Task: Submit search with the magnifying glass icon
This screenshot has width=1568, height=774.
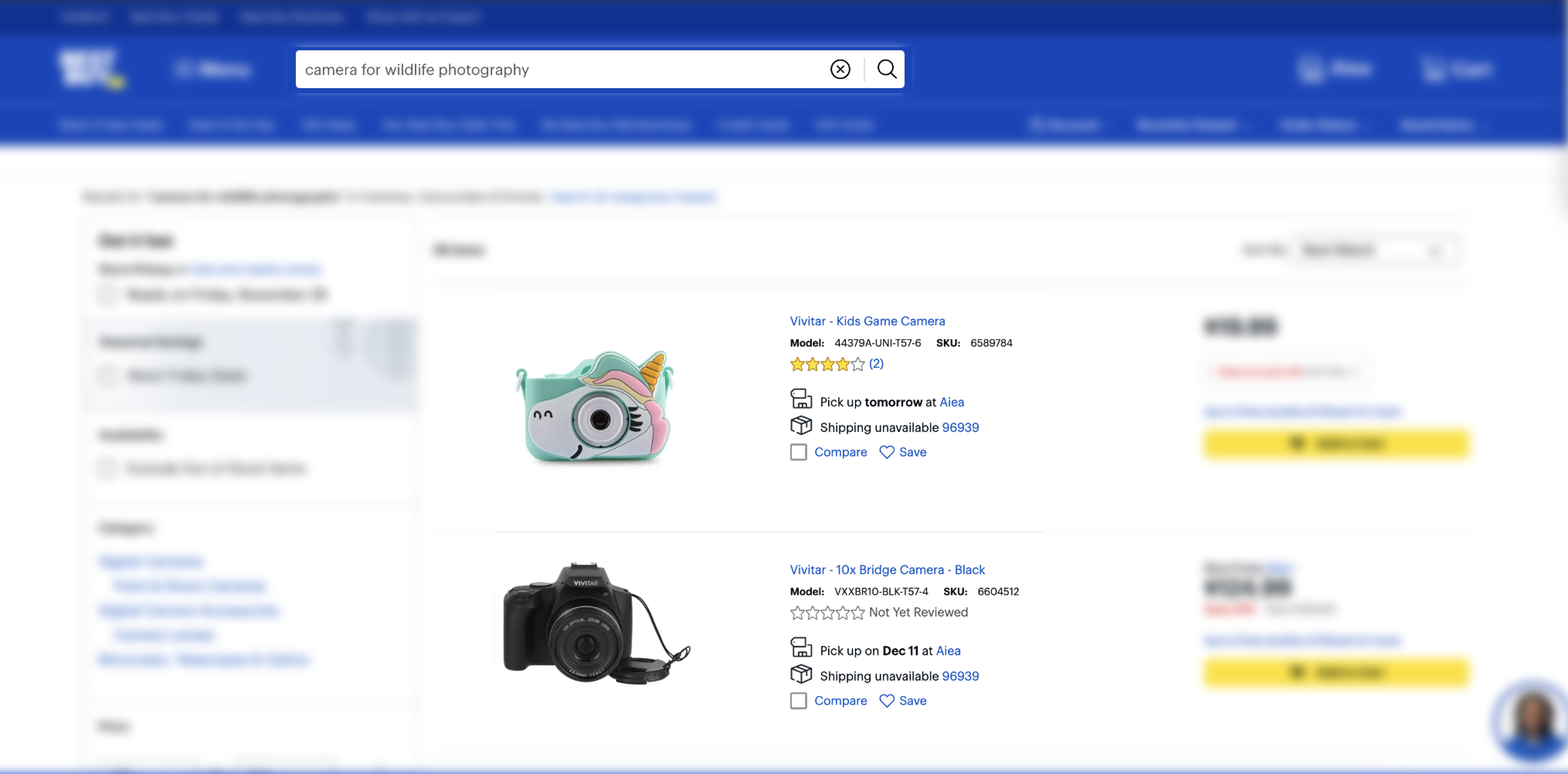Action: [x=886, y=69]
